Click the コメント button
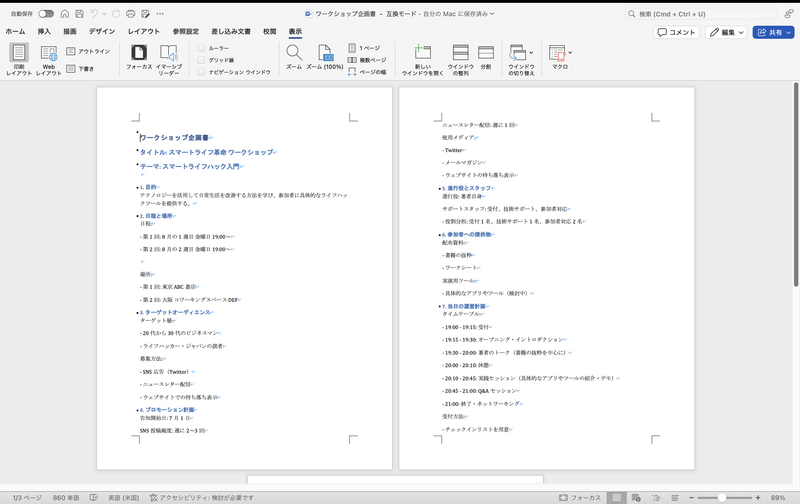The width and height of the screenshot is (800, 504). 676,32
